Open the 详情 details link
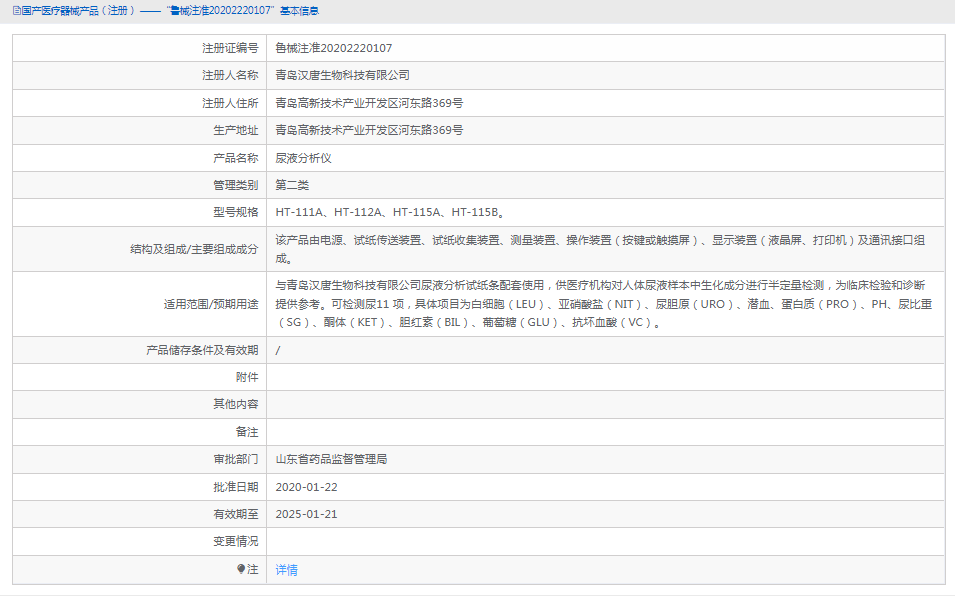 coord(290,568)
